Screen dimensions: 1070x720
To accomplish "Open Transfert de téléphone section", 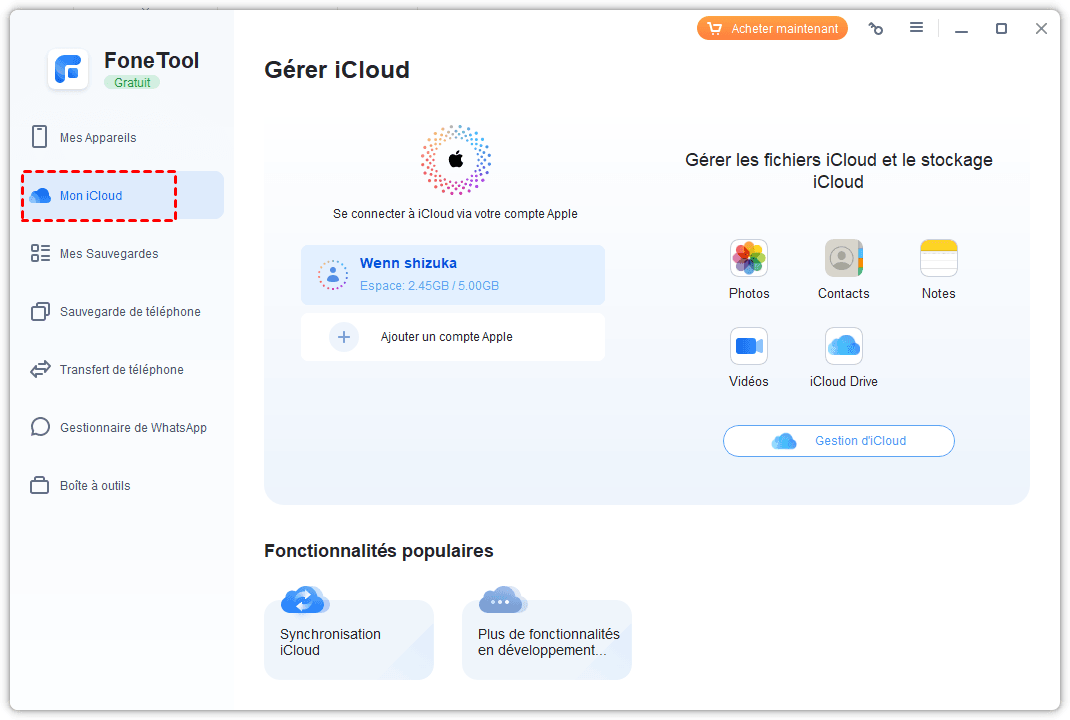I will [x=121, y=370].
